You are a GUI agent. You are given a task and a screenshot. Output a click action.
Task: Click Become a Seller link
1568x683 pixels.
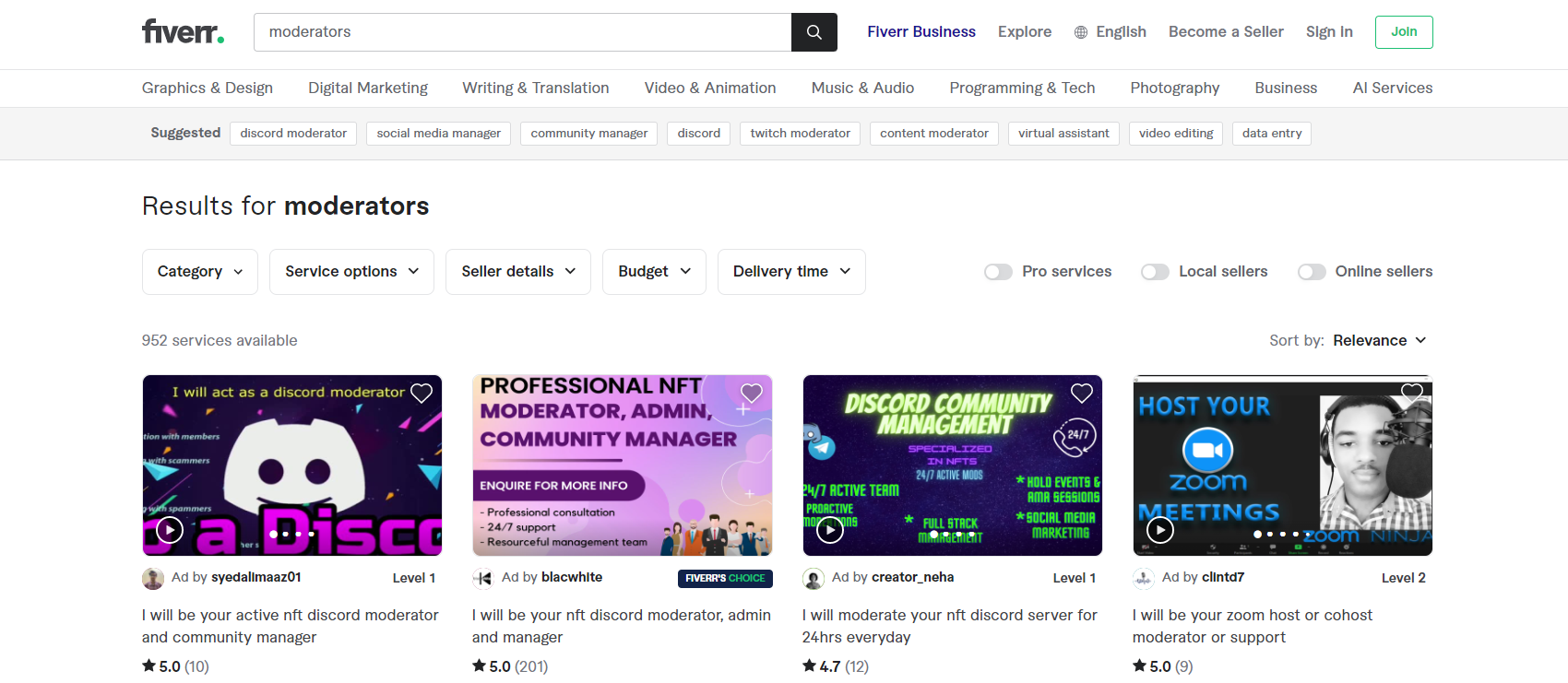click(1226, 32)
